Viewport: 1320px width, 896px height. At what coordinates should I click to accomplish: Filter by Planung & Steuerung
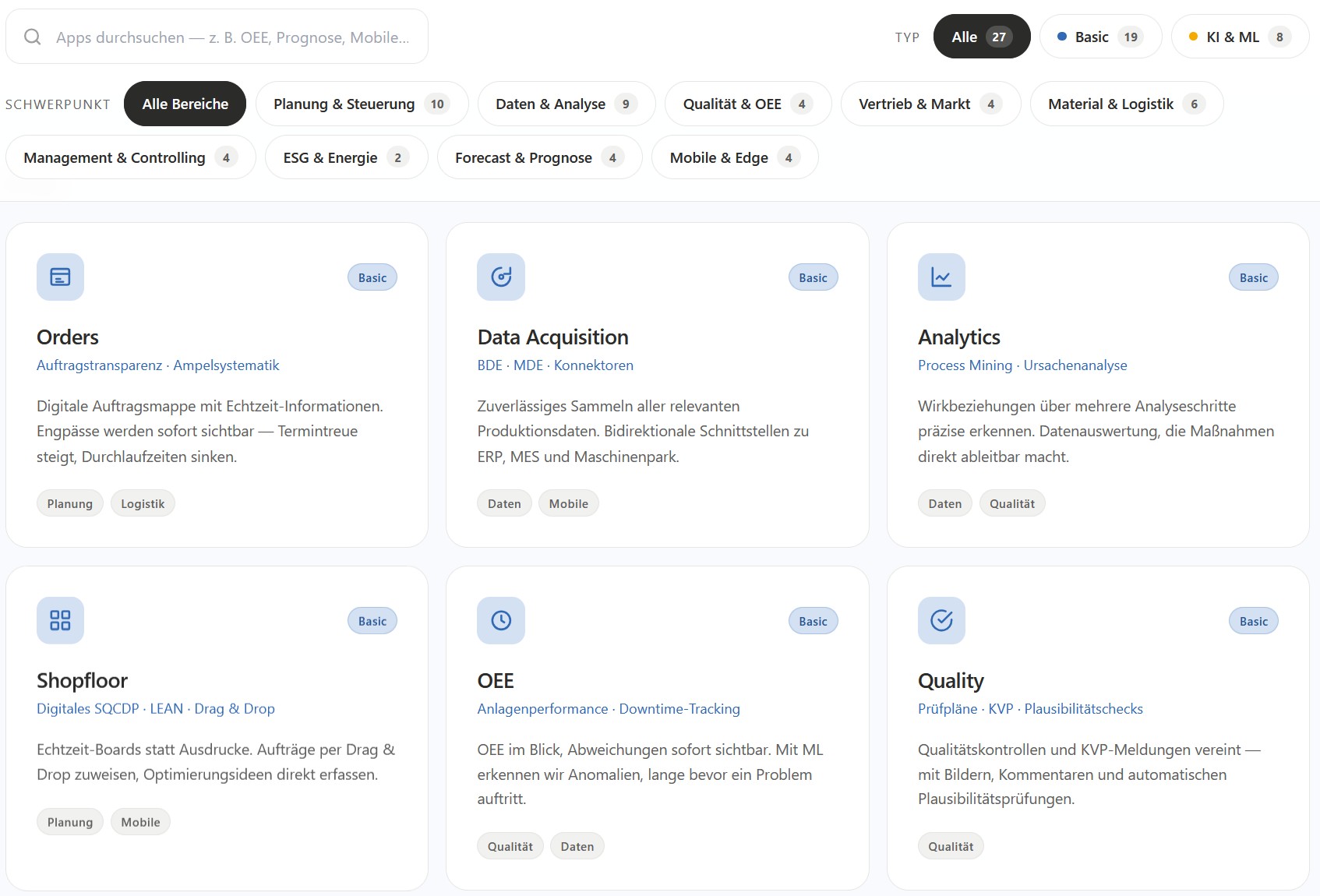pos(362,104)
